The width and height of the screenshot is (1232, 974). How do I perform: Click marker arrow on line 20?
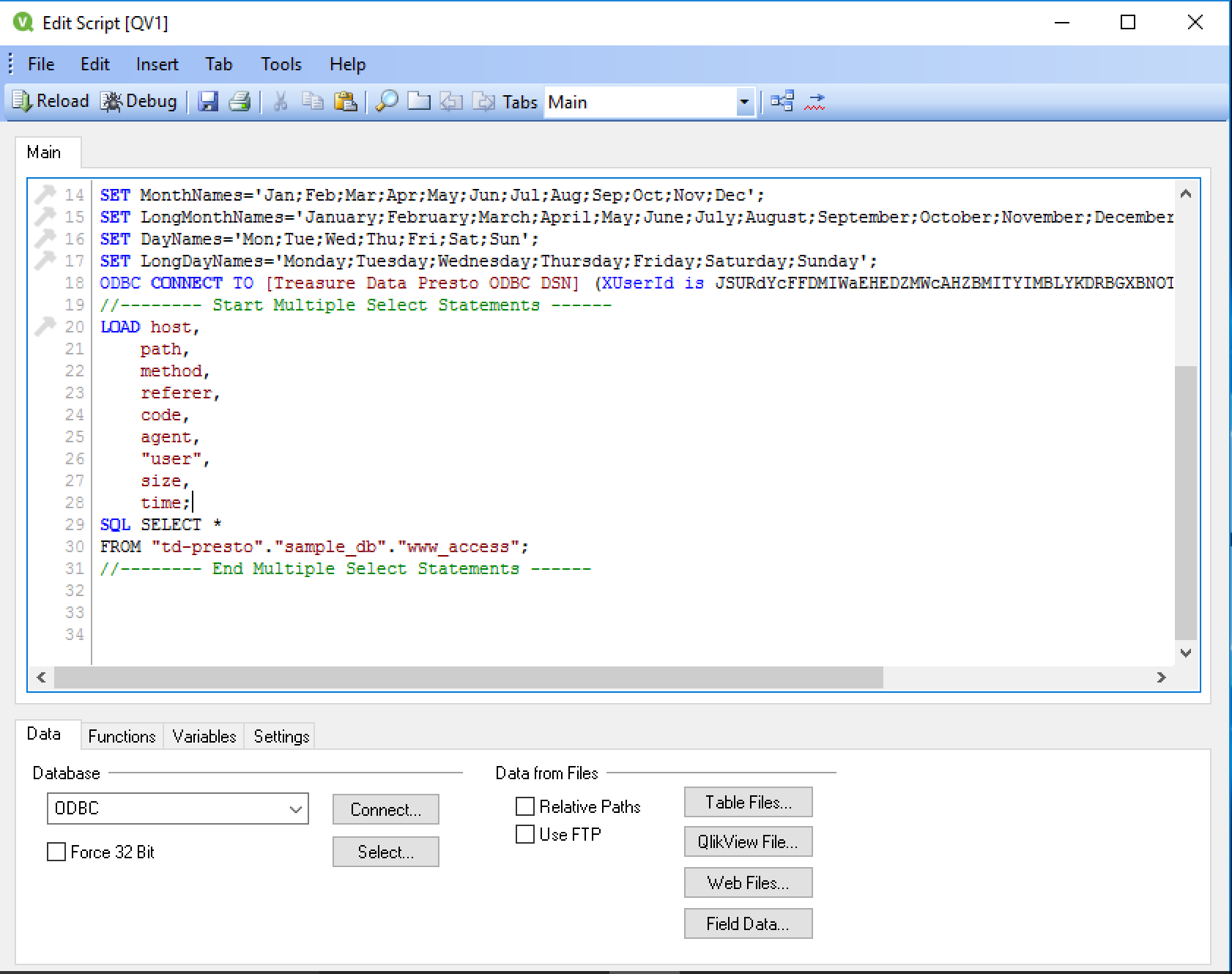45,326
